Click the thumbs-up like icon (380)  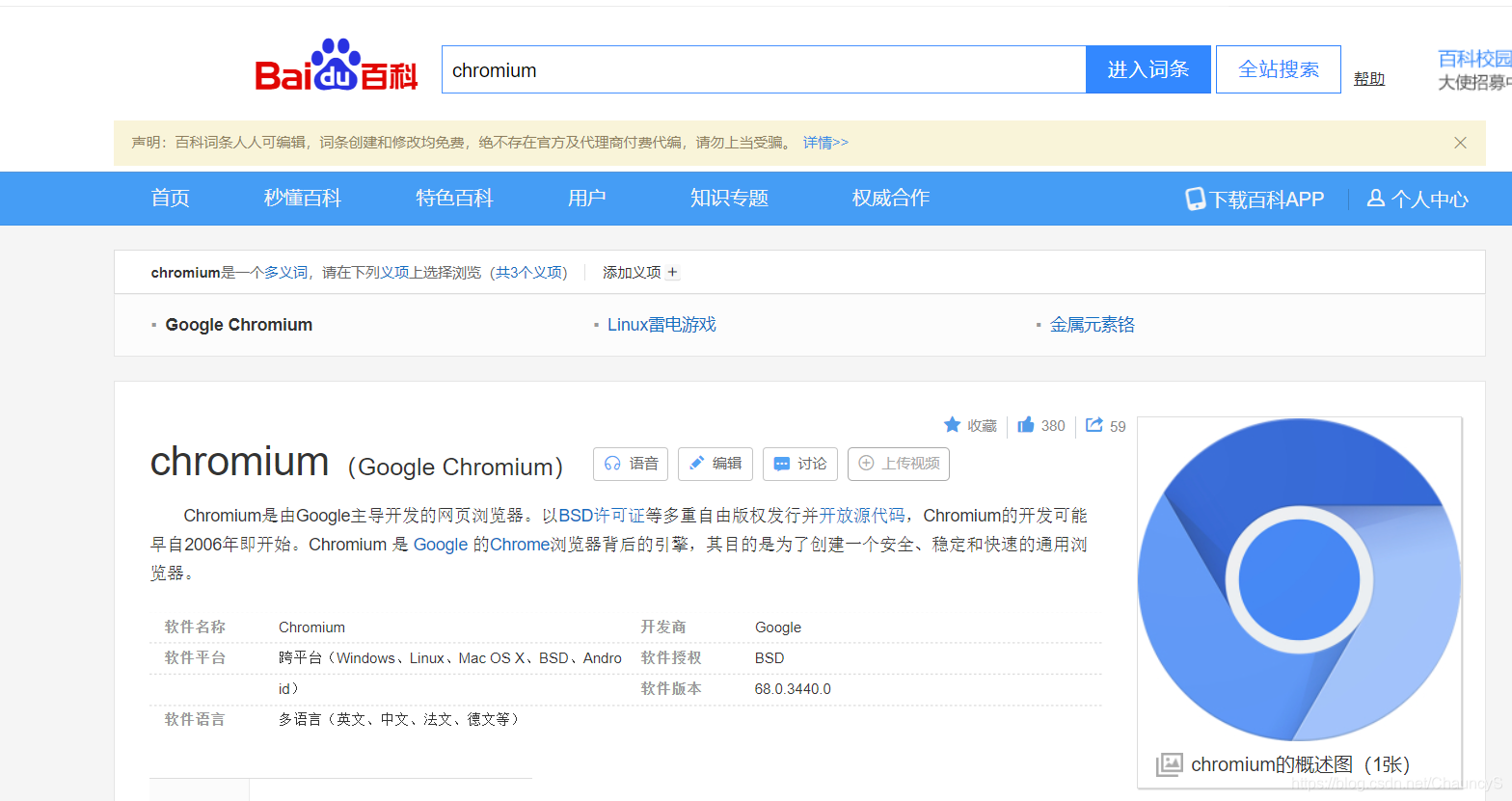[x=1026, y=425]
